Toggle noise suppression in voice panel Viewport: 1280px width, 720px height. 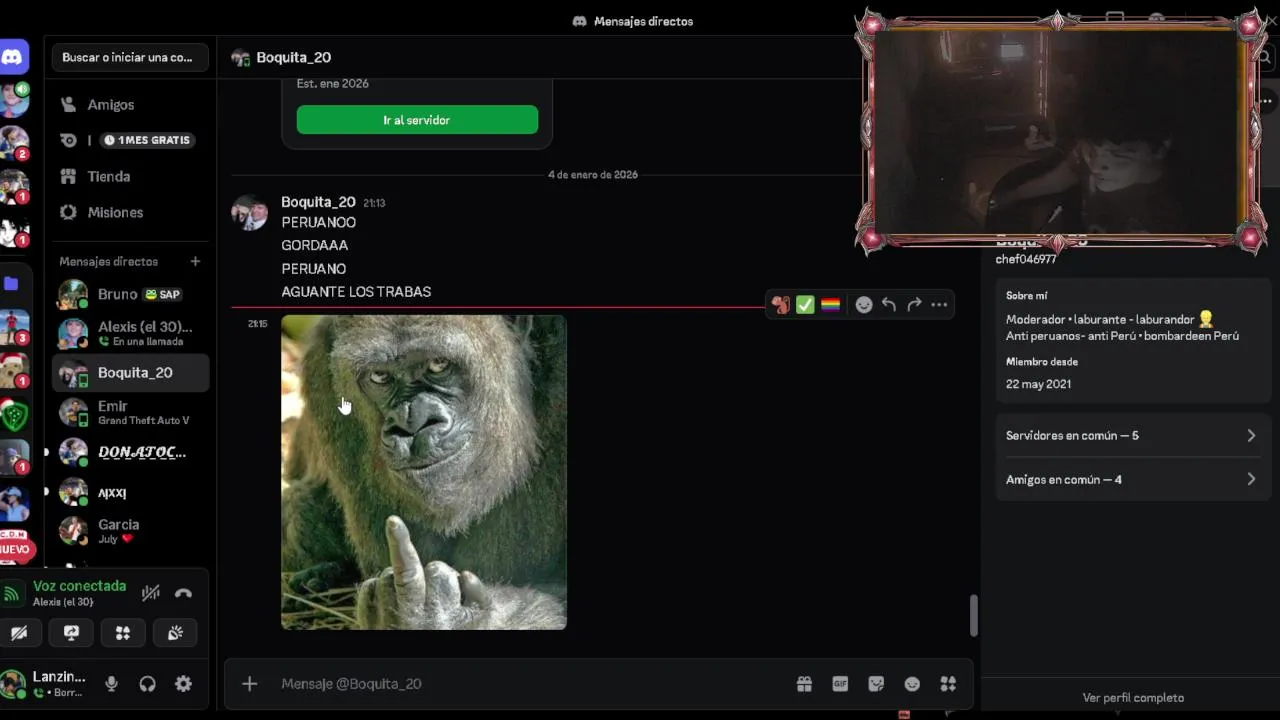(x=151, y=593)
